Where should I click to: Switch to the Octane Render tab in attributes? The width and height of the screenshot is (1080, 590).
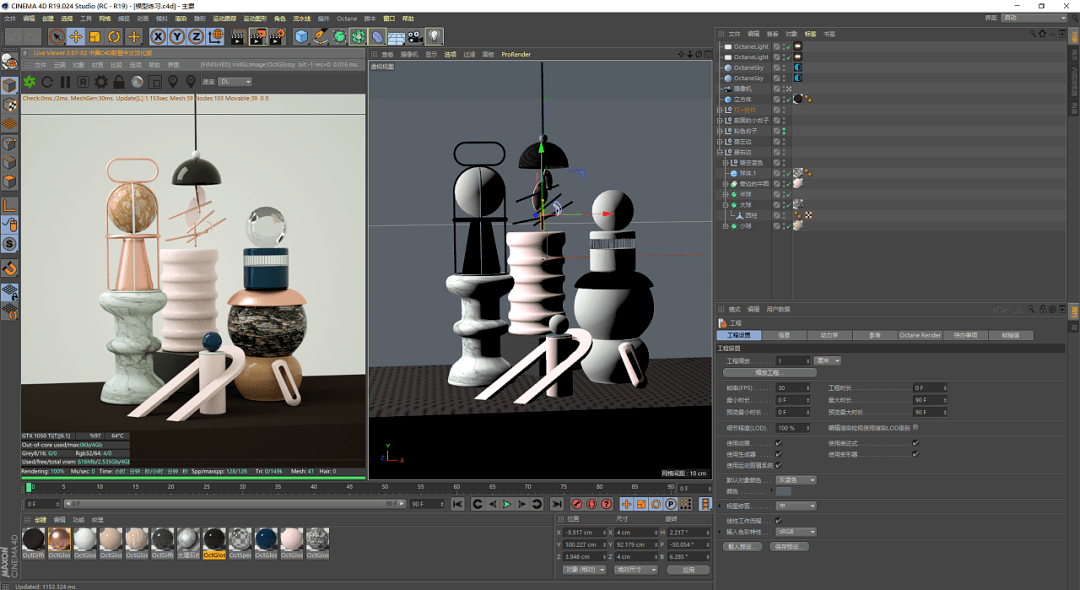tap(920, 335)
